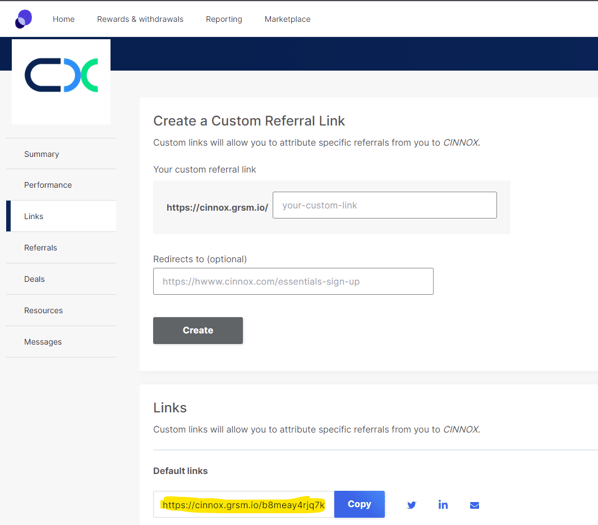Share default link on Twitter

click(411, 505)
